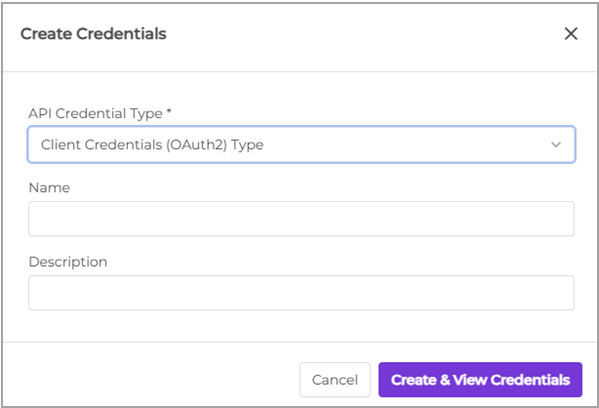Image resolution: width=599 pixels, height=408 pixels.
Task: Click the down arrow next to OAuth2 Type
Action: pyautogui.click(x=556, y=144)
